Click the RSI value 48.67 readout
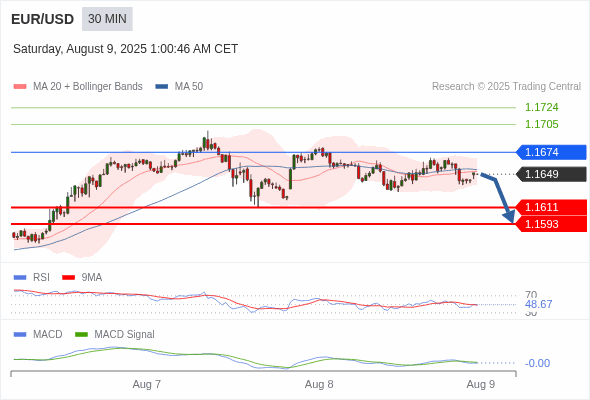Image resolution: width=590 pixels, height=400 pixels. (x=539, y=304)
